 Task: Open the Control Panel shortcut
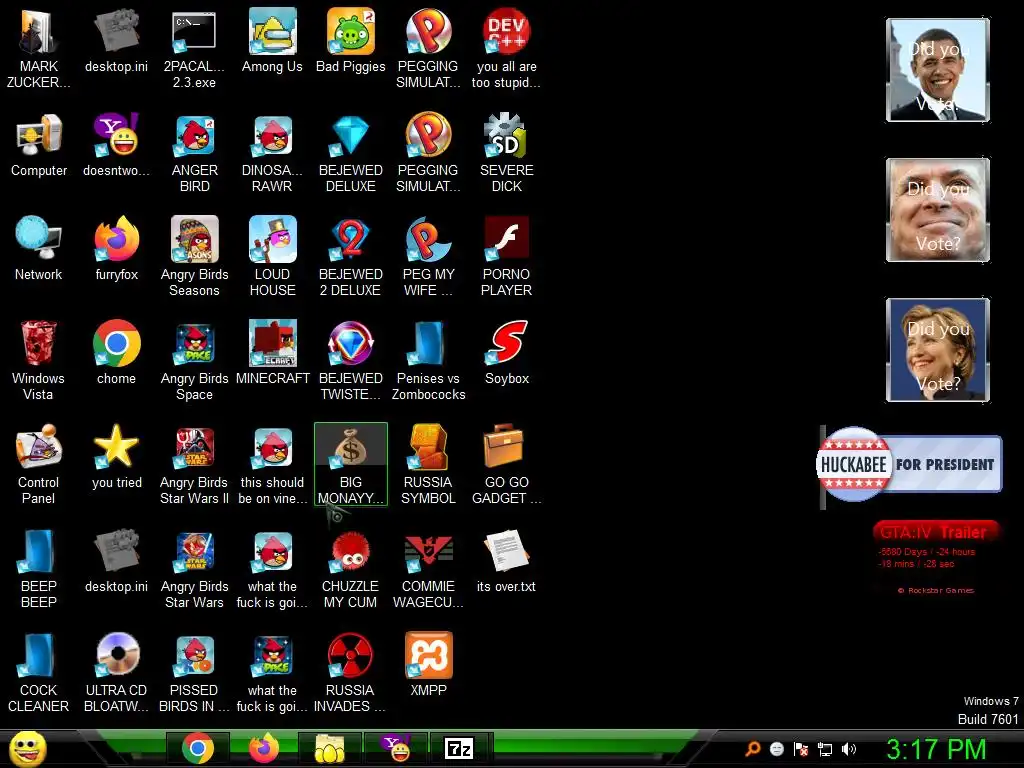point(39,465)
